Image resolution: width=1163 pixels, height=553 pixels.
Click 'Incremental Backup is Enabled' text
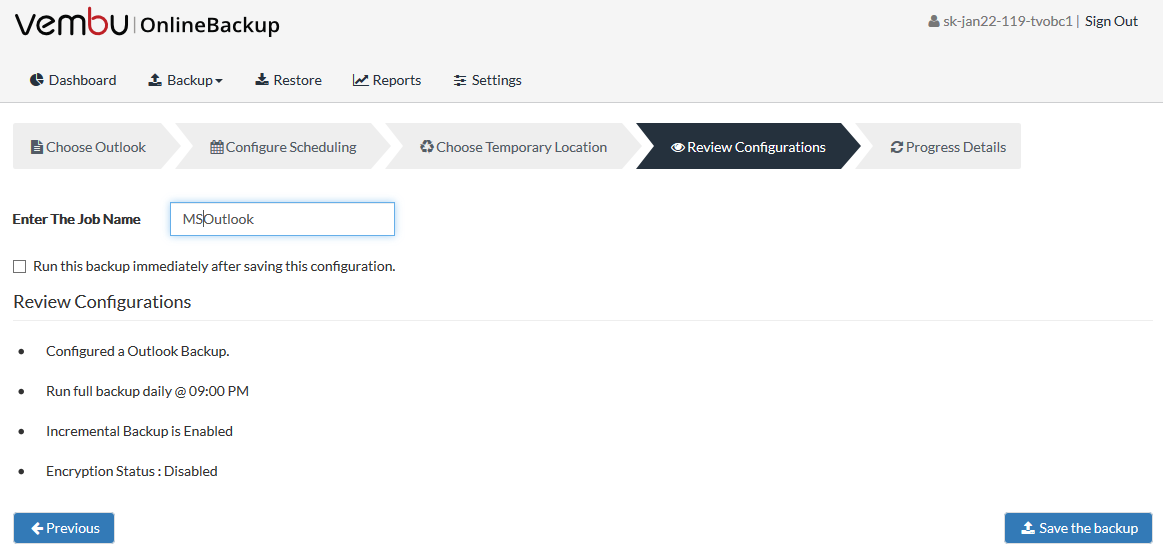coord(139,431)
